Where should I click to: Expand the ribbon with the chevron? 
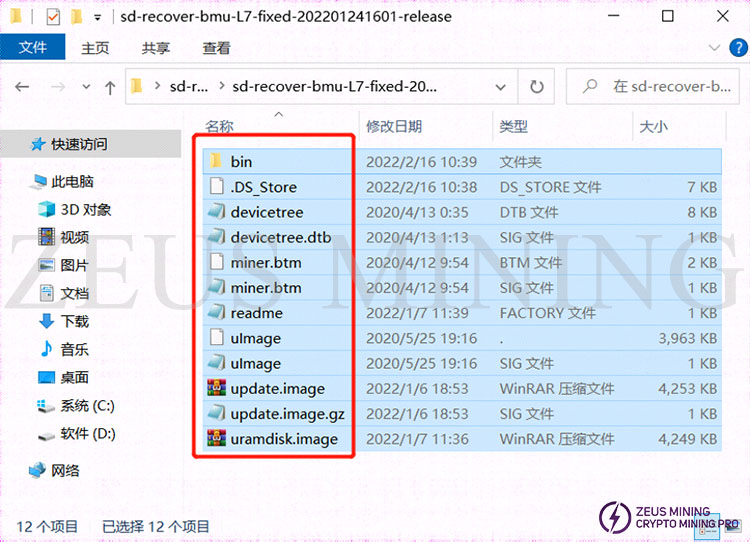pos(714,48)
